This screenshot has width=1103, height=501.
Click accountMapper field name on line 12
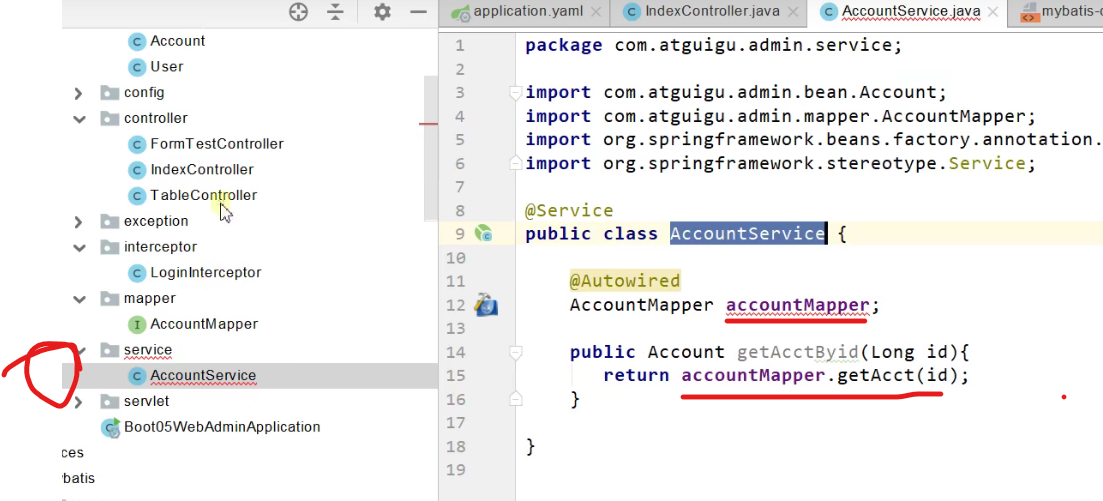coord(798,305)
